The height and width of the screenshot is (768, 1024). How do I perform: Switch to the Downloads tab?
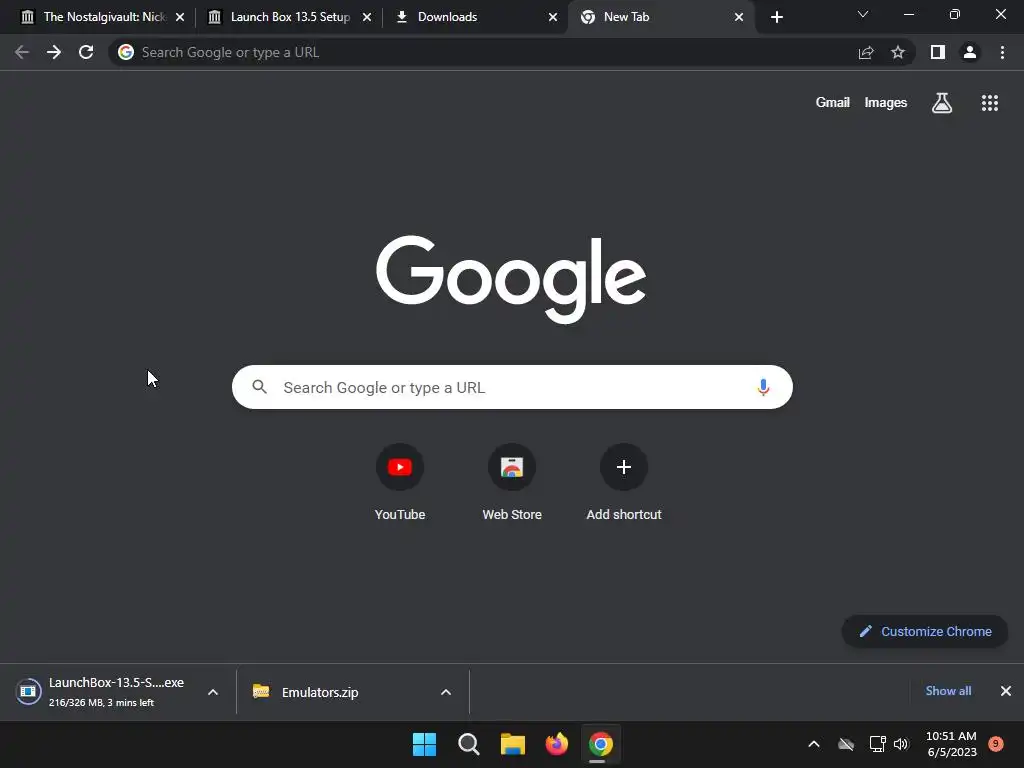(x=474, y=17)
